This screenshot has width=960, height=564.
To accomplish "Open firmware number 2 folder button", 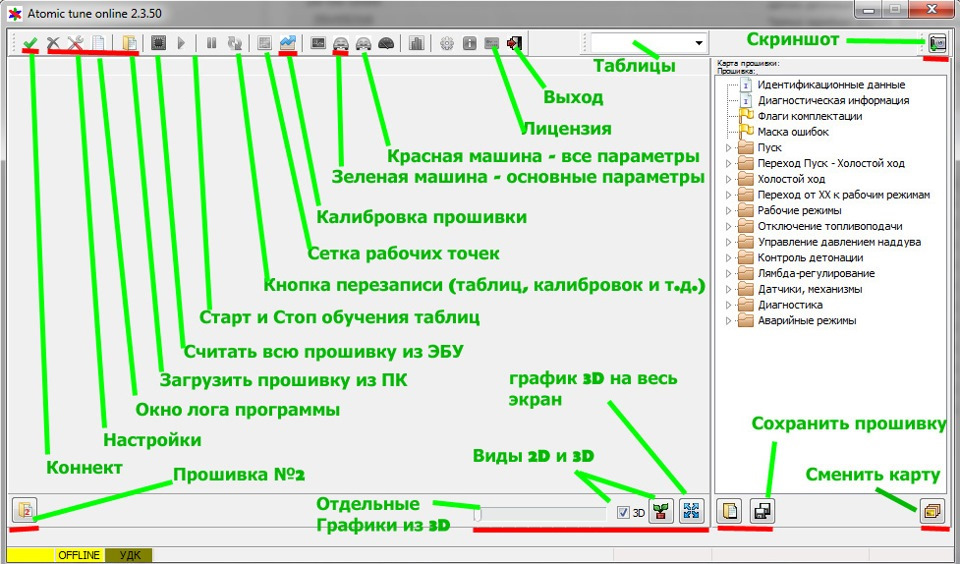I will [25, 509].
